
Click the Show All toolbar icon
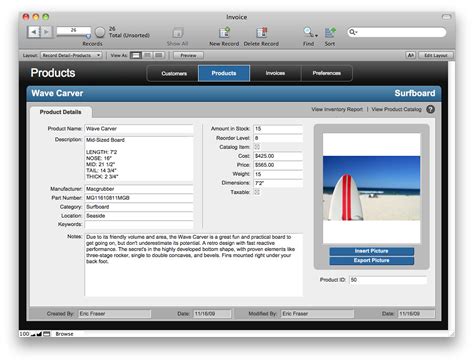coord(178,33)
